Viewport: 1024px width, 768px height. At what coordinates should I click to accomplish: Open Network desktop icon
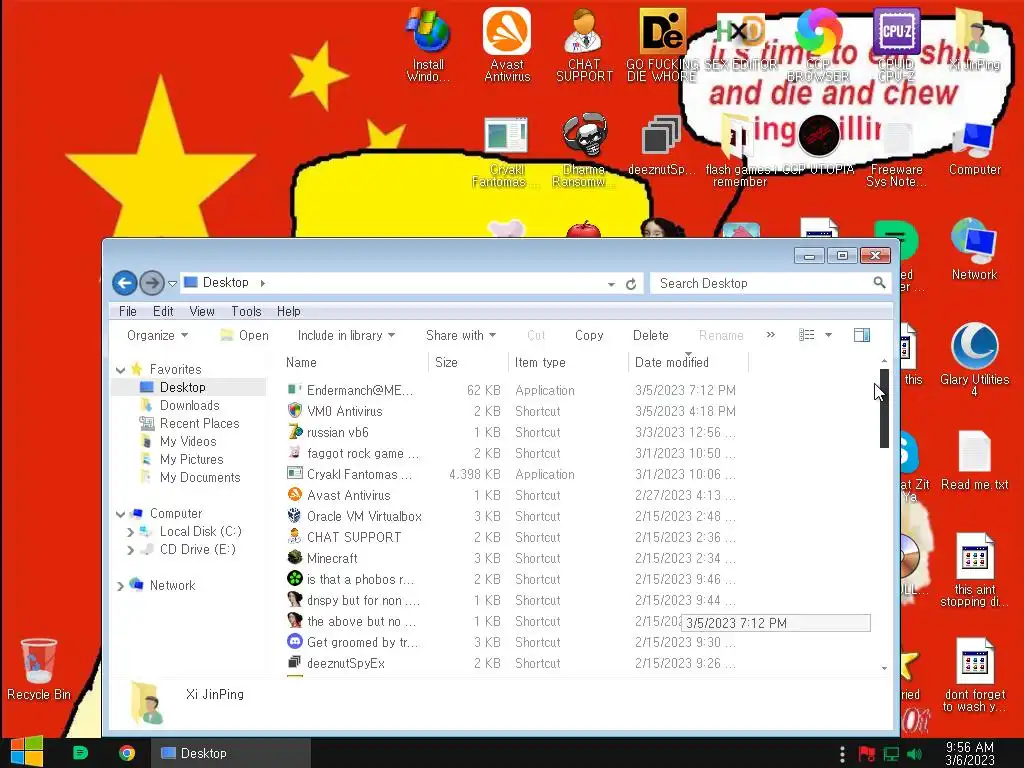point(974,251)
